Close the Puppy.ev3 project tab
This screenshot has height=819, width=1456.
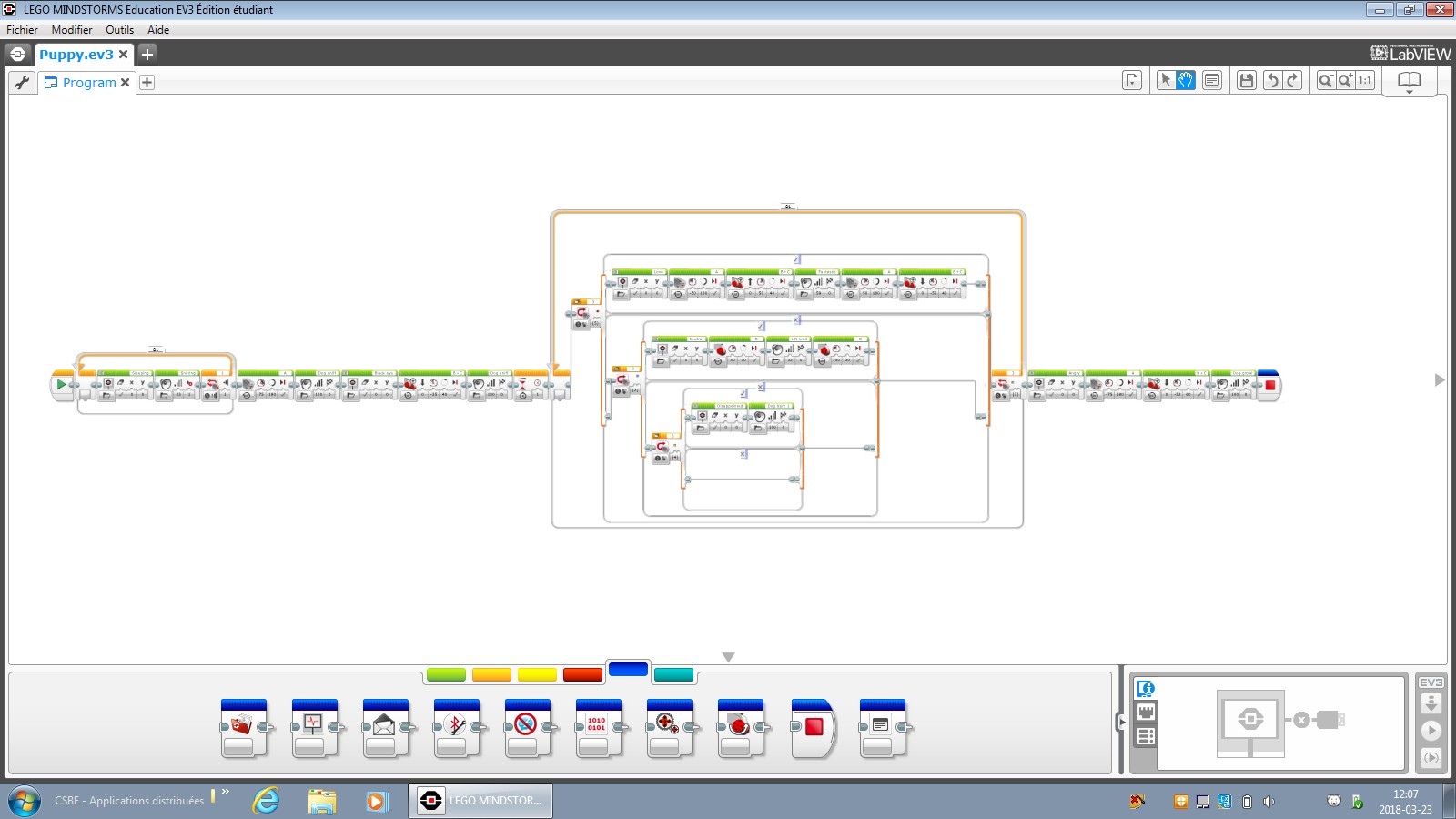click(124, 54)
